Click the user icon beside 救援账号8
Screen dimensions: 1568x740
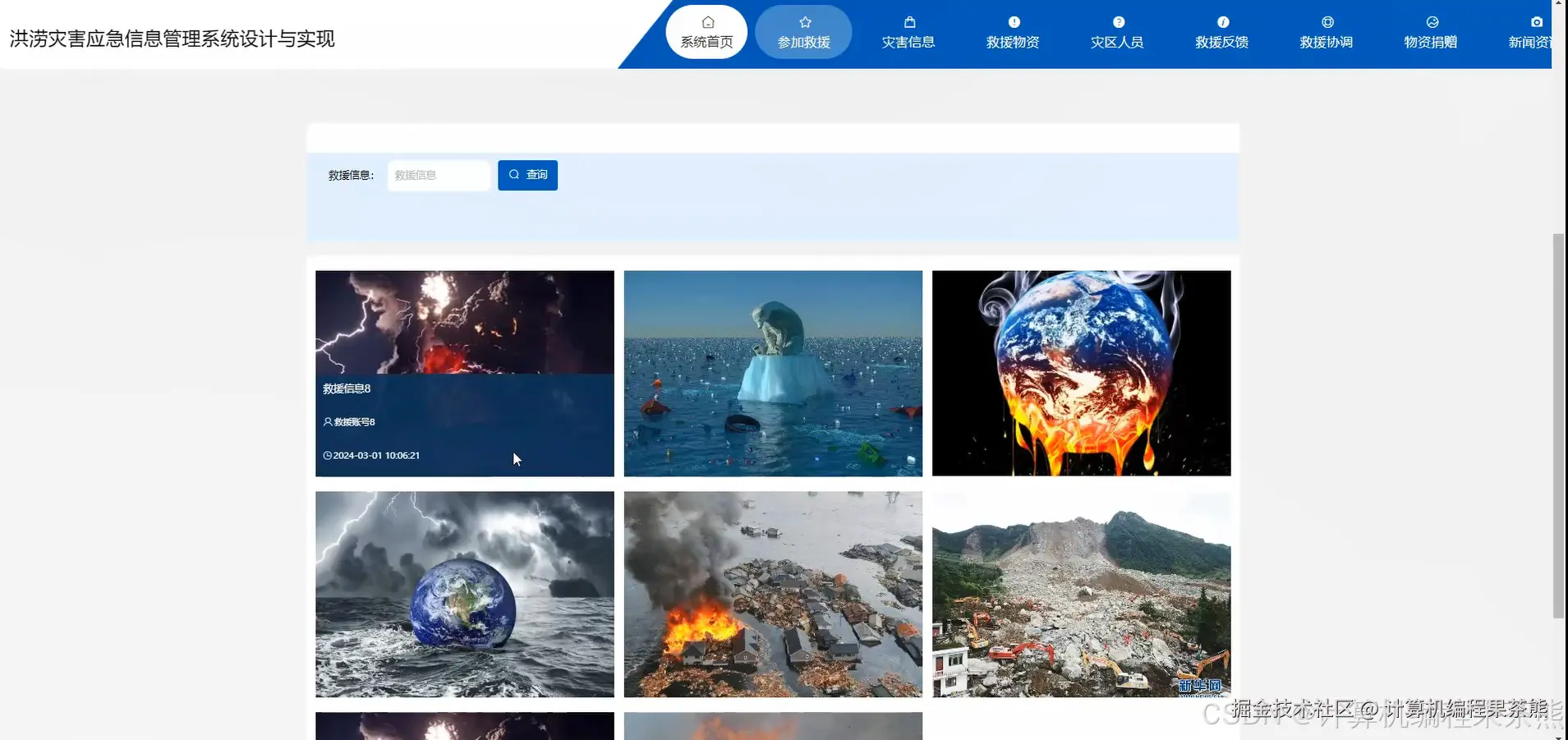click(328, 422)
